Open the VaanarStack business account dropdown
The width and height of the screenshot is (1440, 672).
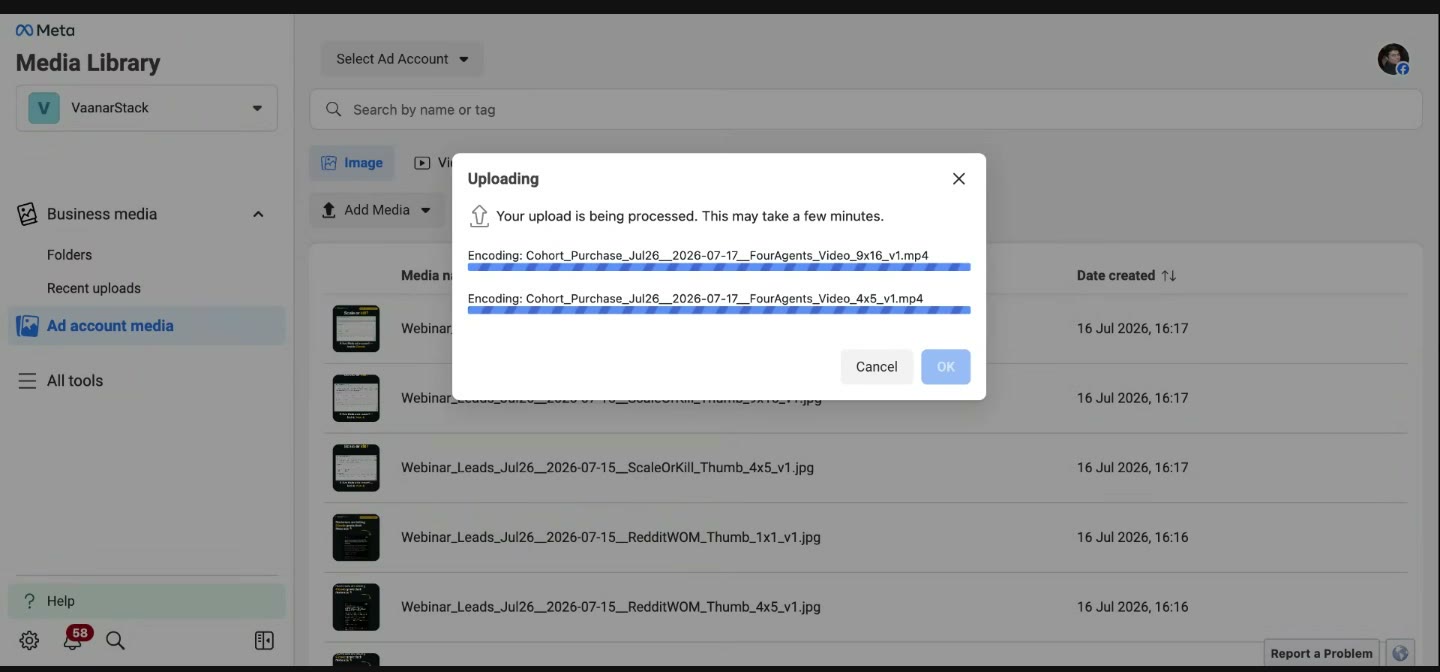click(x=147, y=108)
